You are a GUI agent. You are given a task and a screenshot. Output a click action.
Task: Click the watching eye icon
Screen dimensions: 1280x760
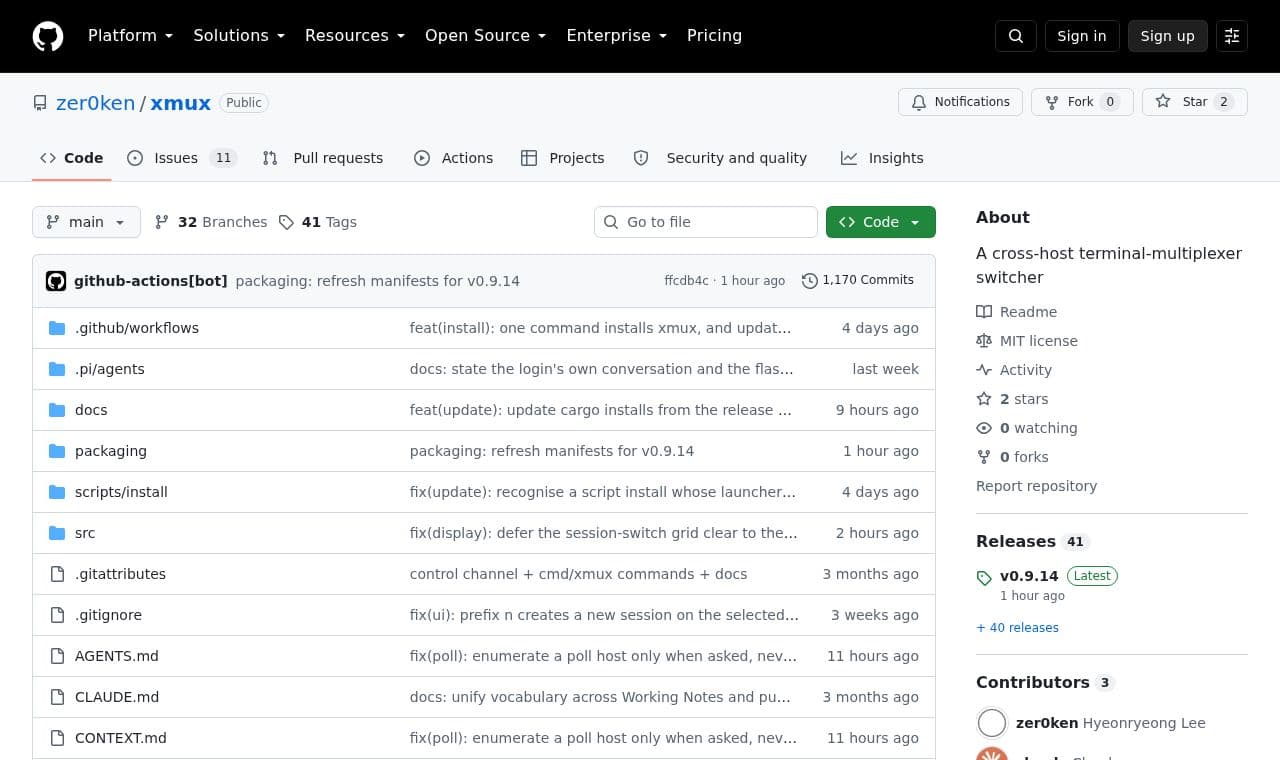coord(984,428)
